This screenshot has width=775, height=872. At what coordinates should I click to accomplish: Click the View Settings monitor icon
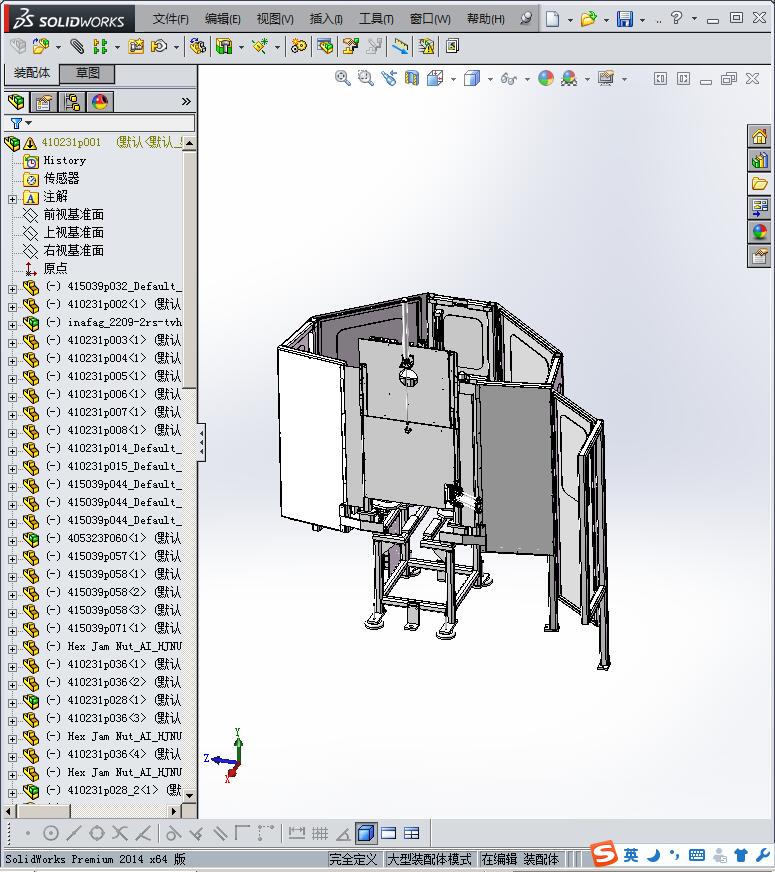606,78
